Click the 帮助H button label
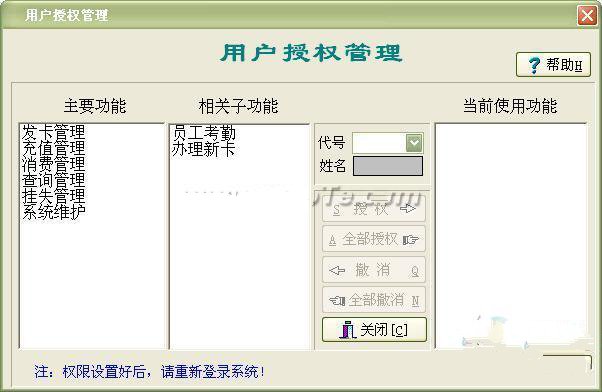This screenshot has height=392, width=602. 564,65
